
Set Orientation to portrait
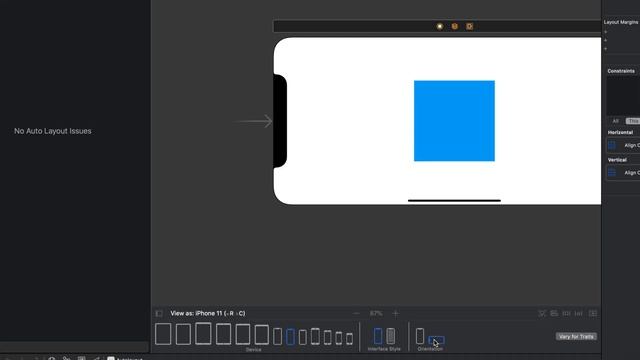[420, 336]
